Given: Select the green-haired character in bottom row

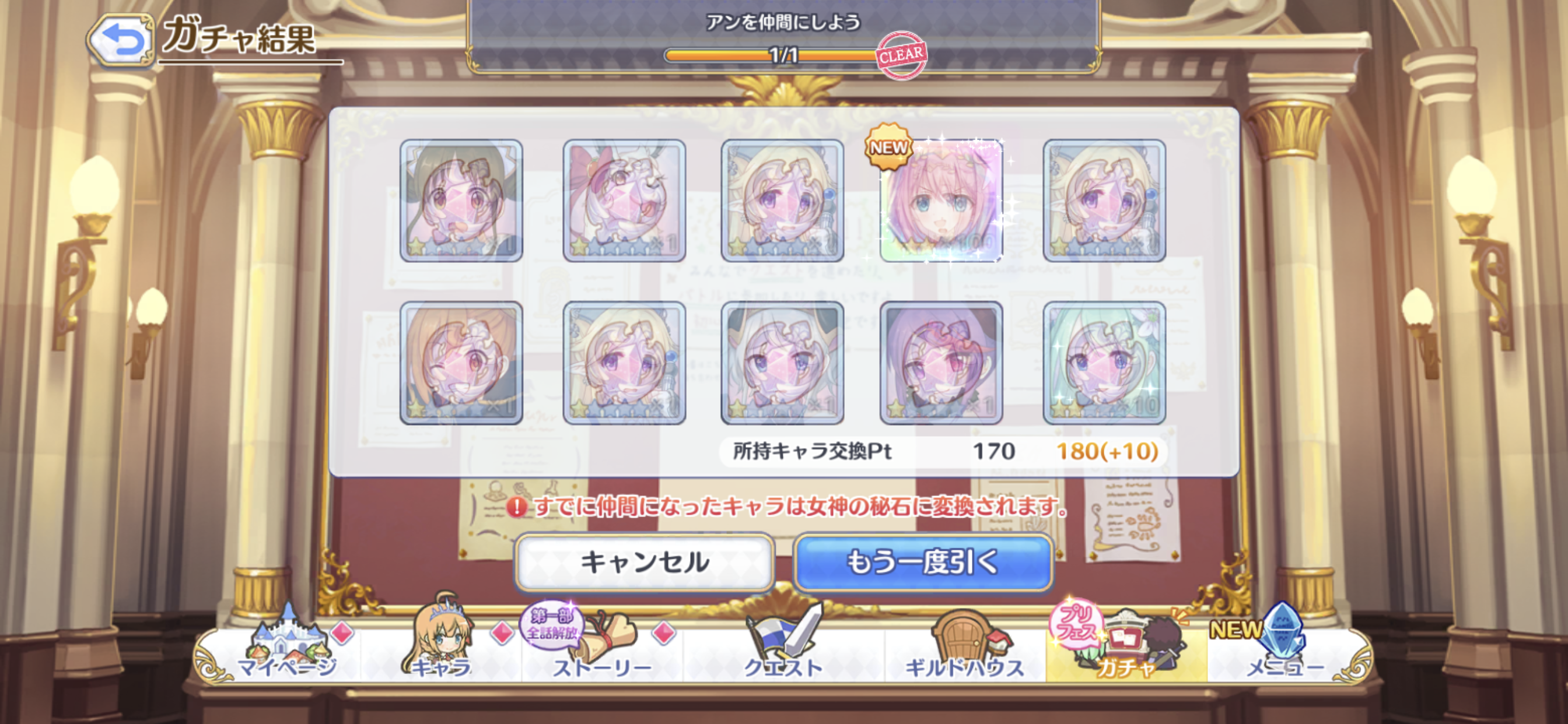Looking at the screenshot, I should [x=1104, y=363].
